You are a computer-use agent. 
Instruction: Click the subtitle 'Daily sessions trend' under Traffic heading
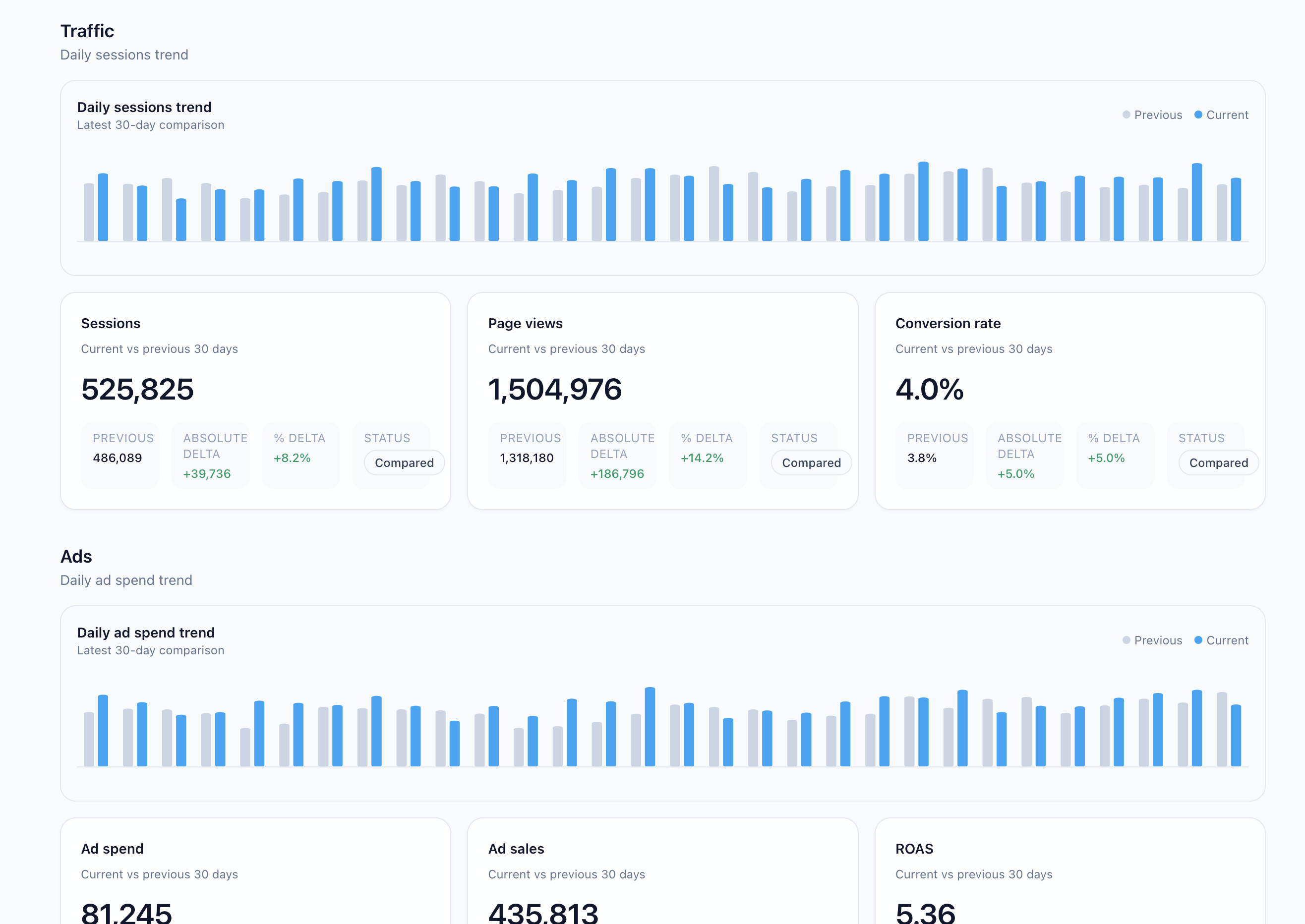pos(124,55)
